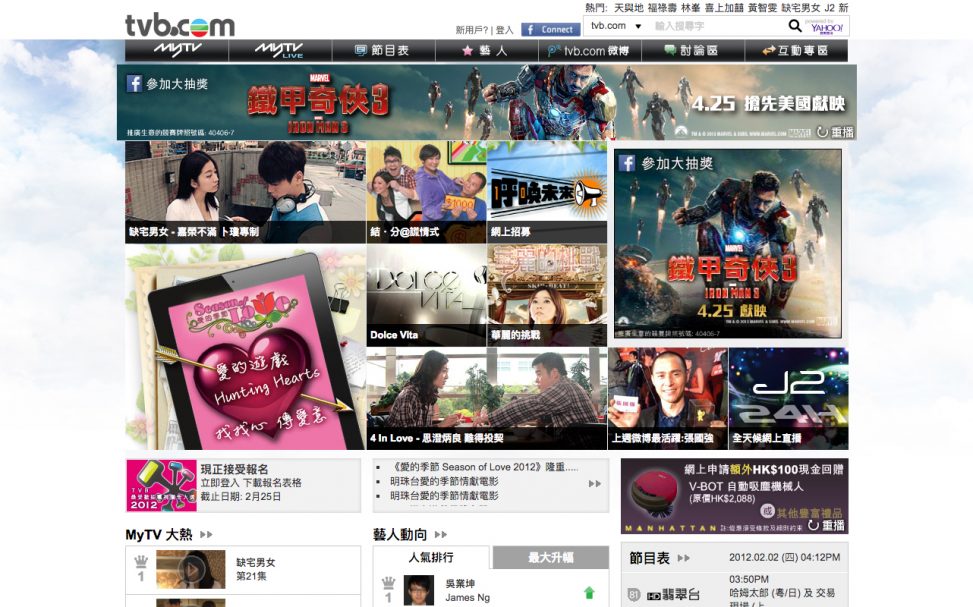Open the 華麗的挑戰 thumbnail
The width and height of the screenshot is (973, 607).
547,295
